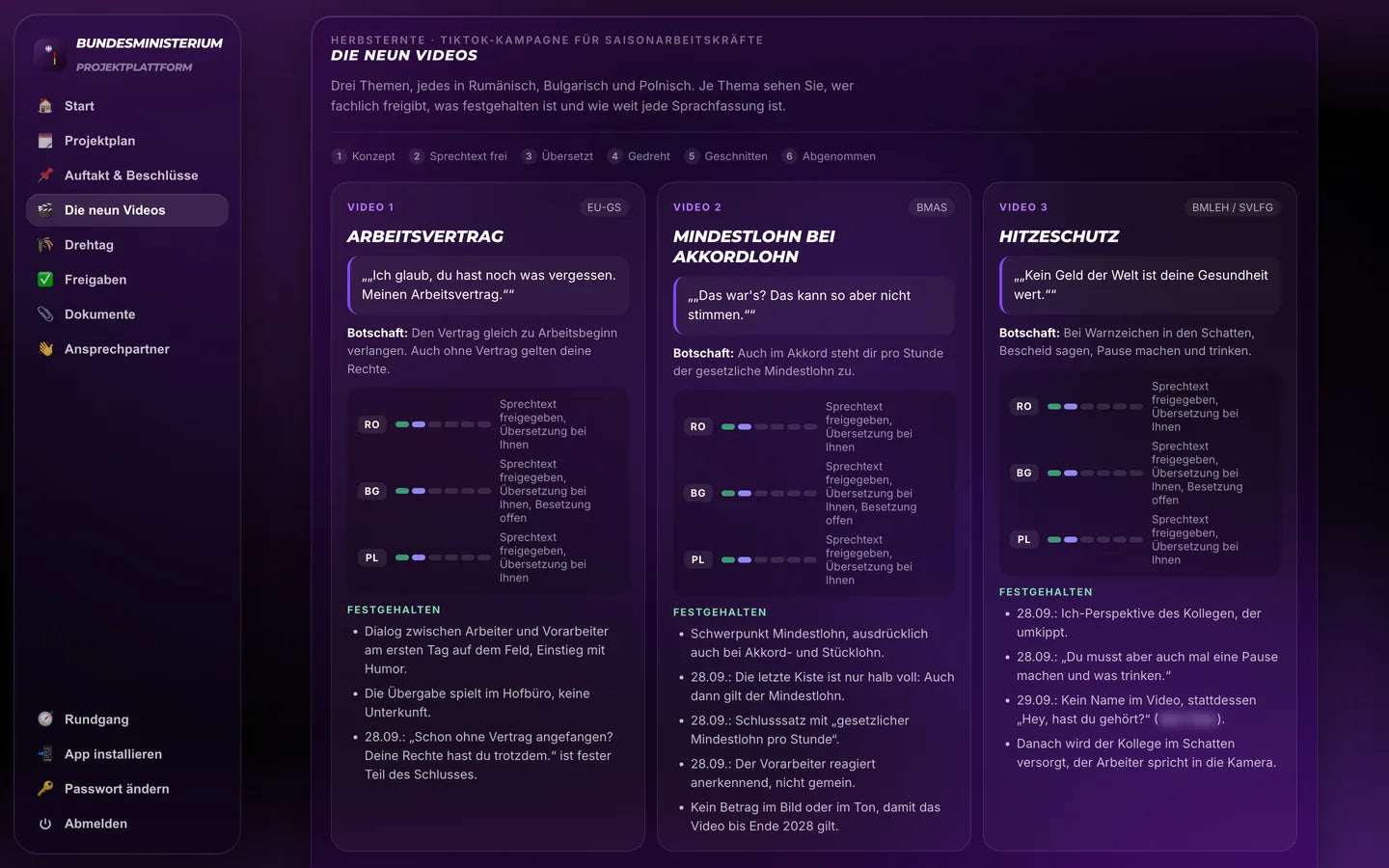The width and height of the screenshot is (1389, 868).
Task: Click the waving hand Ansprechpartner icon
Action: [x=45, y=349]
